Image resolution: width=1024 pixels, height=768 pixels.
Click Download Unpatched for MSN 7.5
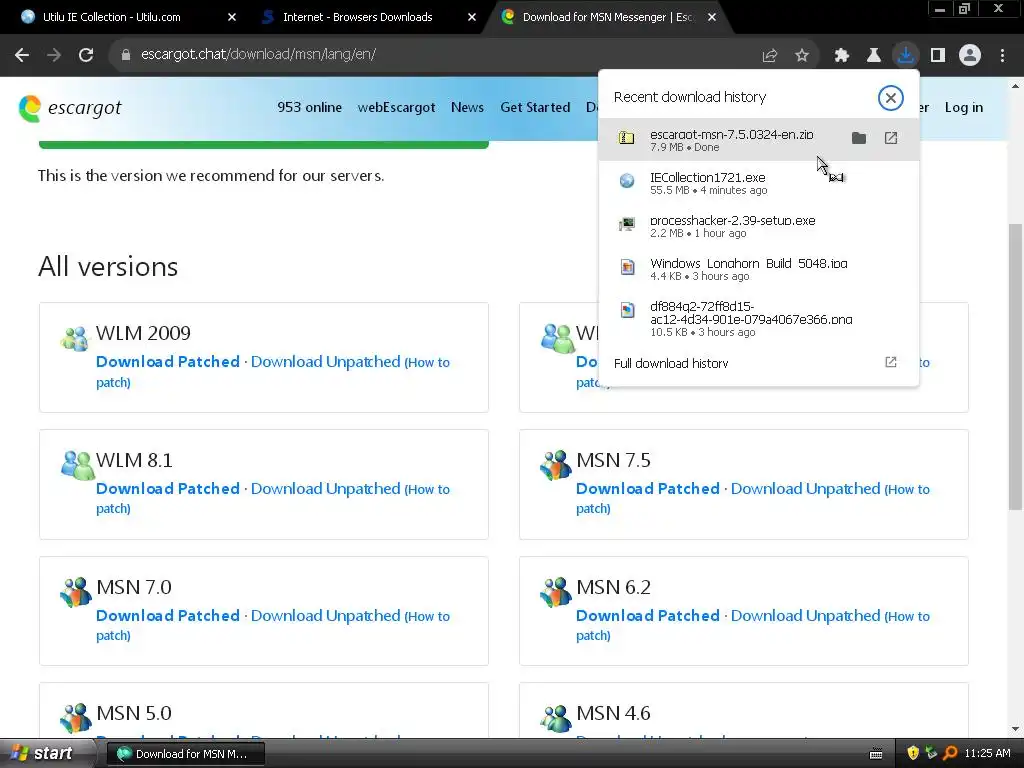805,488
